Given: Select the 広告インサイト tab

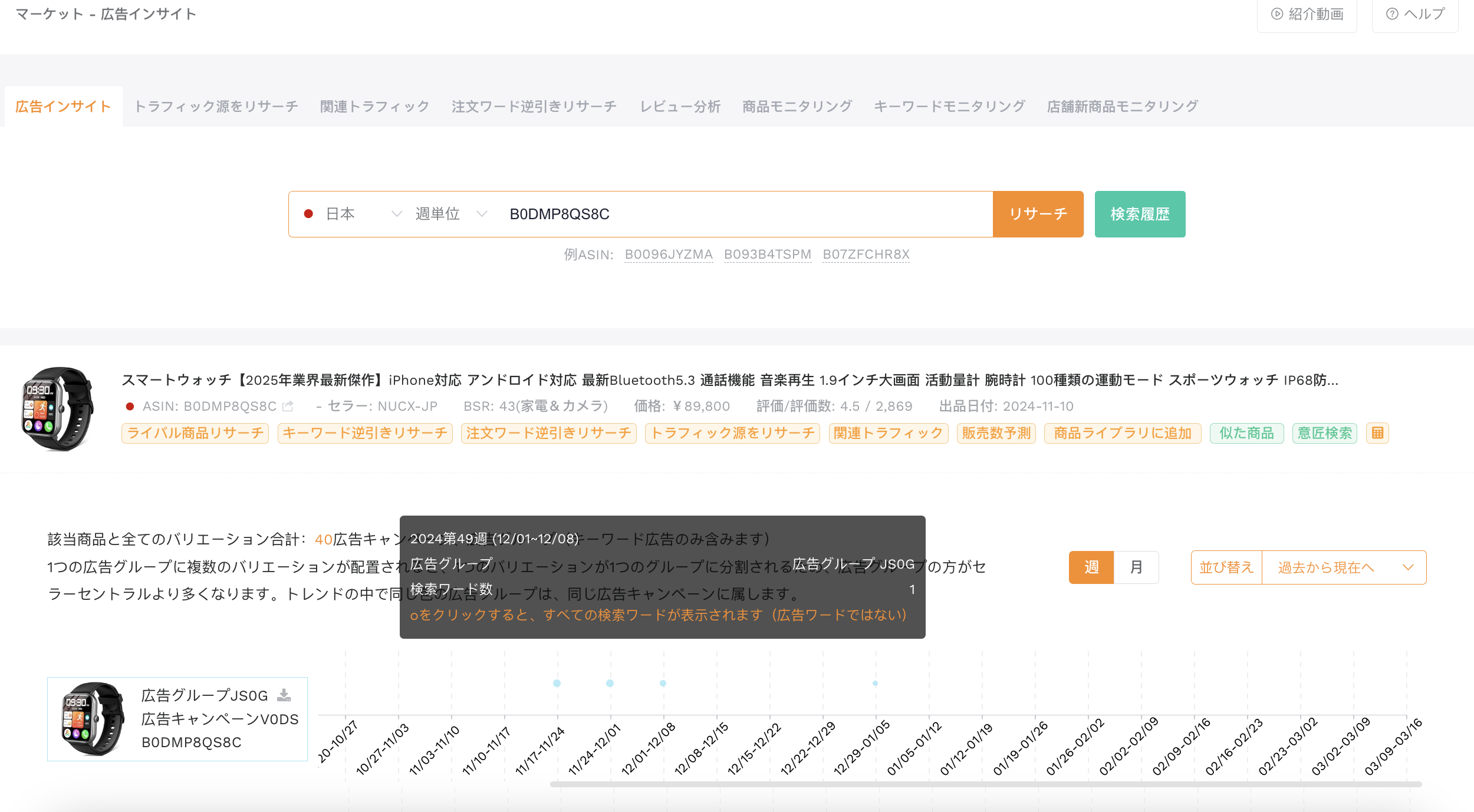Looking at the screenshot, I should (x=63, y=107).
